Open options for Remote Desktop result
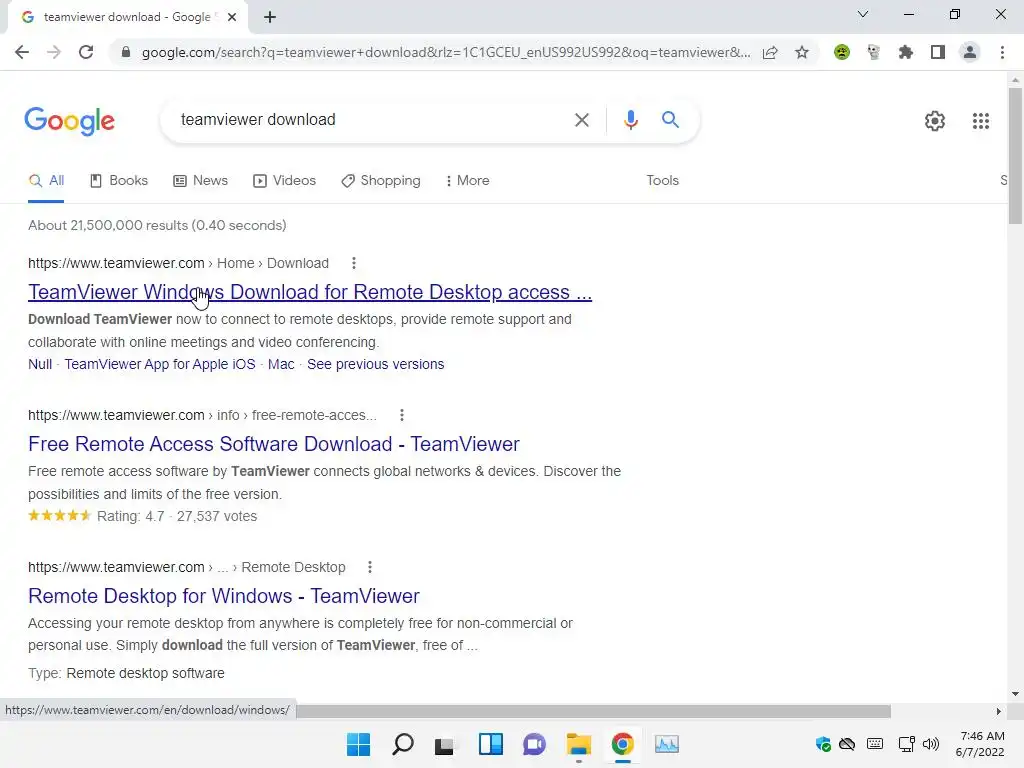Screen dimensions: 1024x768 tap(370, 567)
